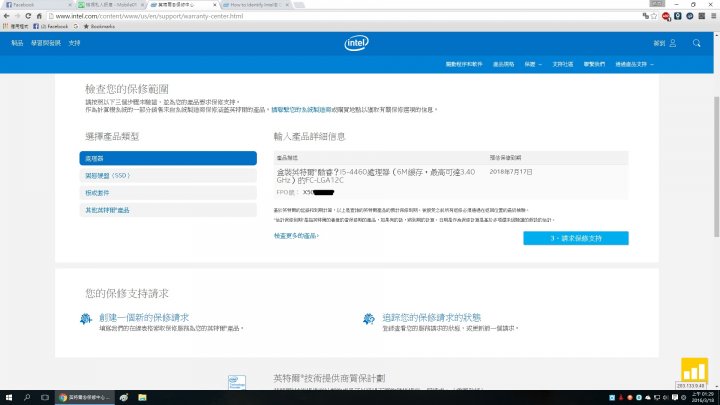Screen dimensions: 720x405
Task: Reload the page with the refresh icon
Action: coord(28,16)
